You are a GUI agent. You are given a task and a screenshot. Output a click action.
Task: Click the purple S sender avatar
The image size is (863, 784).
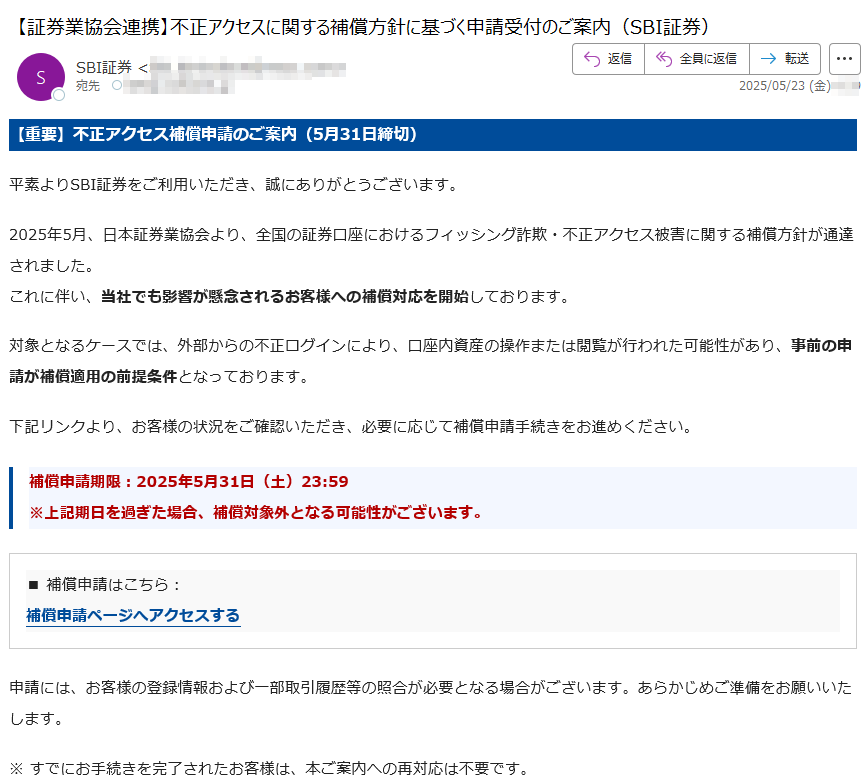tap(41, 77)
